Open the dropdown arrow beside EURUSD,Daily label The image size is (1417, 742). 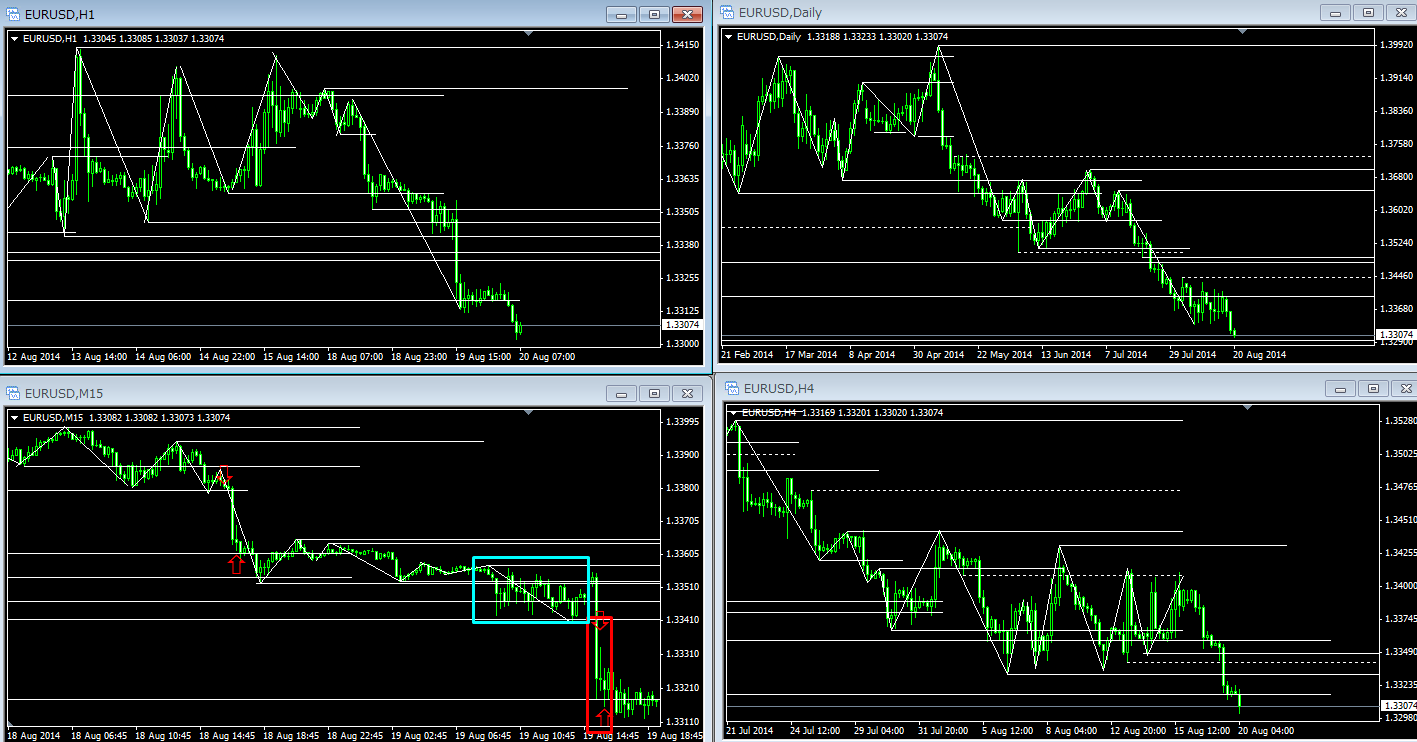[728, 37]
